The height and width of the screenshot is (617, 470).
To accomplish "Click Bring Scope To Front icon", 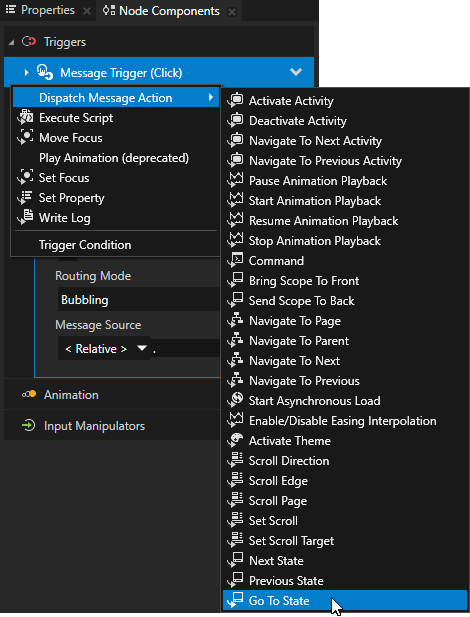I will tap(236, 280).
